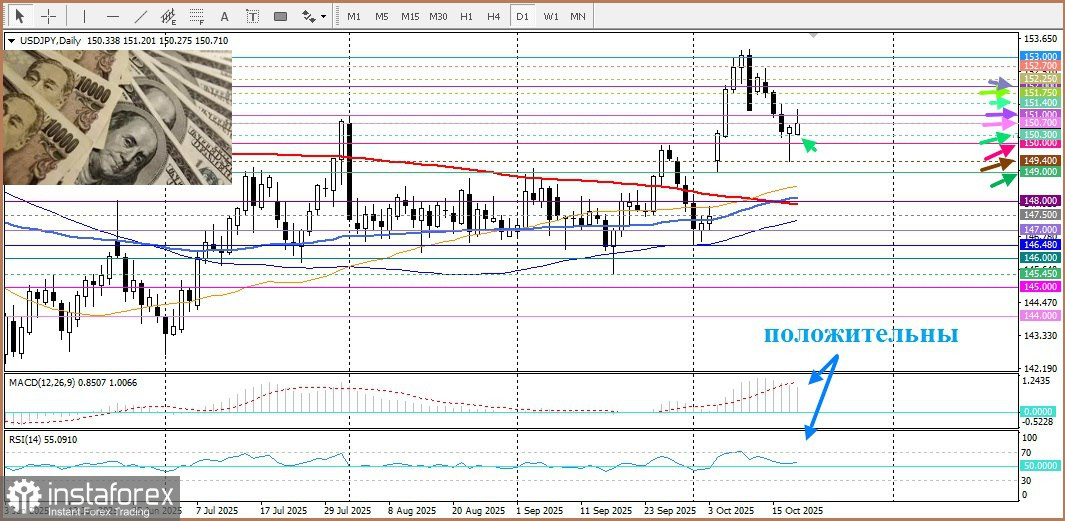Activate the Crosshair tool
The height and width of the screenshot is (521, 1065).
(x=49, y=16)
